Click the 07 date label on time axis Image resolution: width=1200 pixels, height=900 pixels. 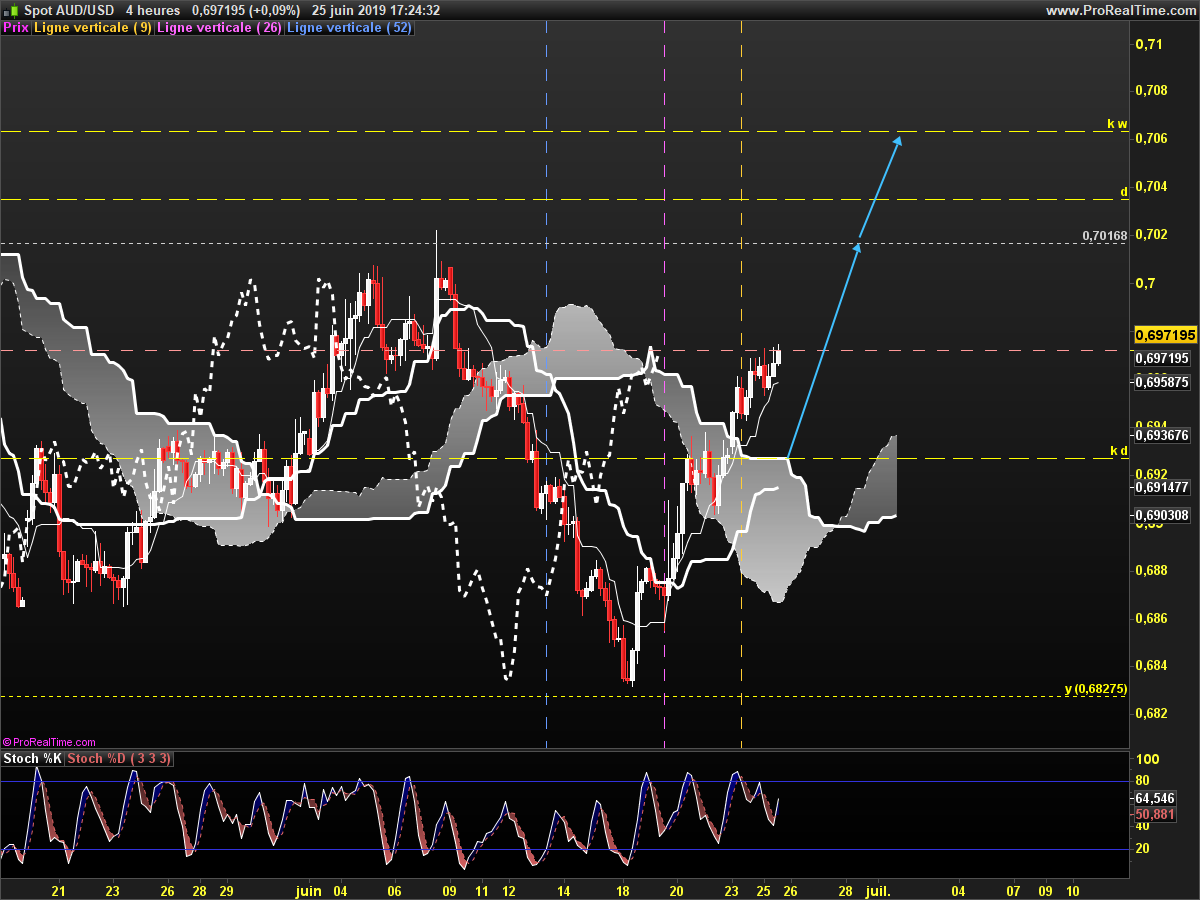click(x=1014, y=889)
